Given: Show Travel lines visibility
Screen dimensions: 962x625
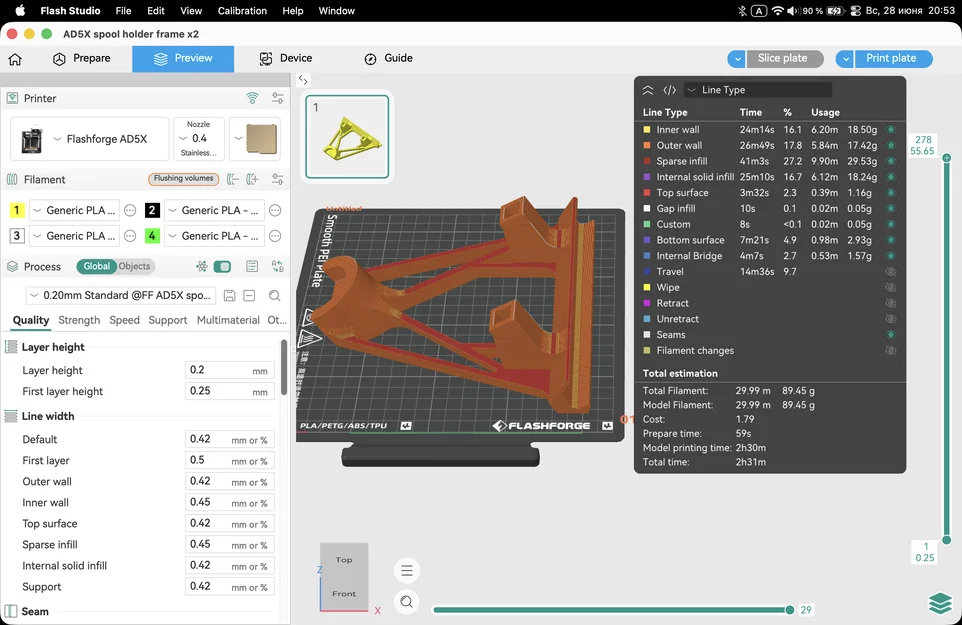Looking at the screenshot, I should 891,272.
